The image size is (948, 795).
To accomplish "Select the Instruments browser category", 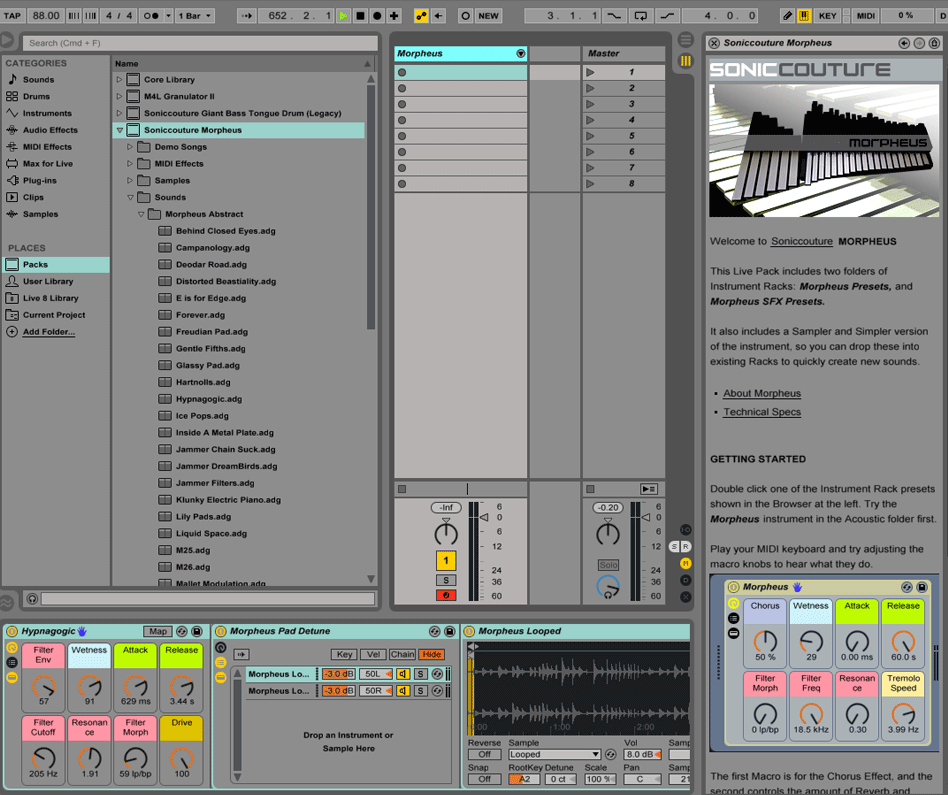I will point(47,113).
